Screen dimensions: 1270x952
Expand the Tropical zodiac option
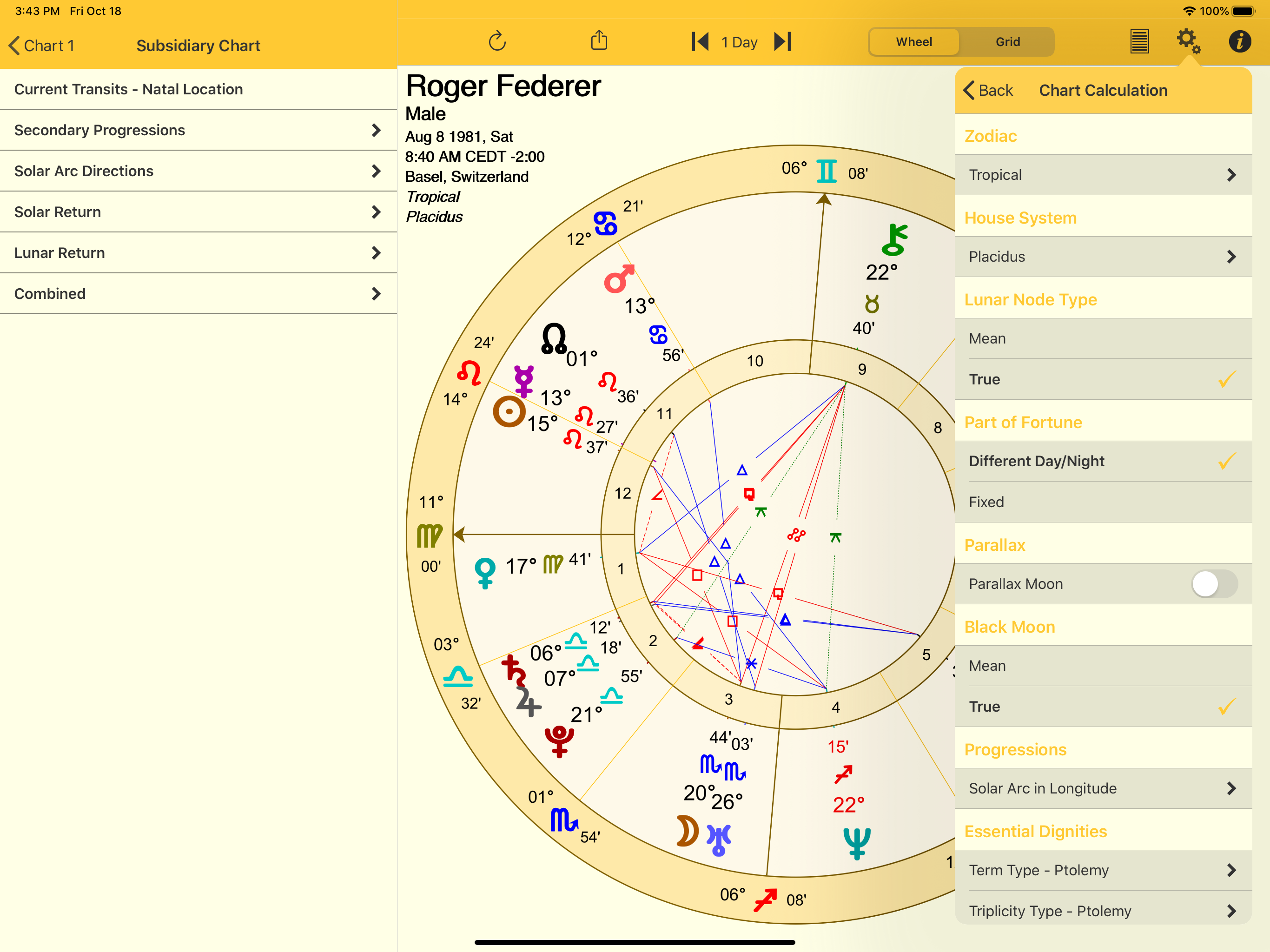tap(1102, 175)
